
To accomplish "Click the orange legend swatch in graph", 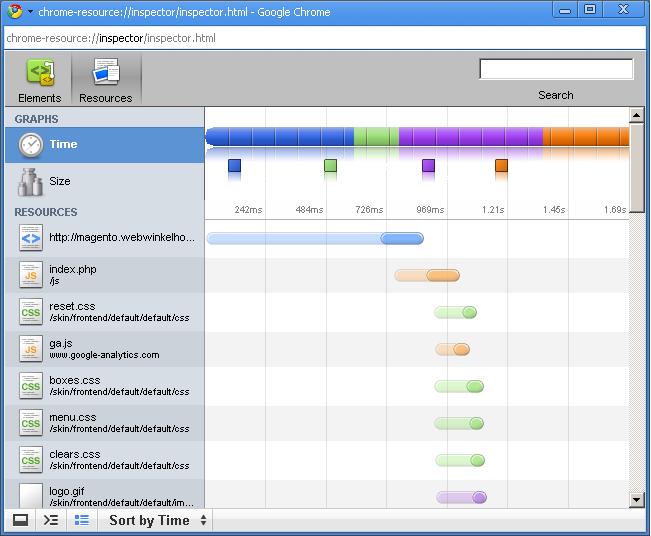I will (x=502, y=166).
